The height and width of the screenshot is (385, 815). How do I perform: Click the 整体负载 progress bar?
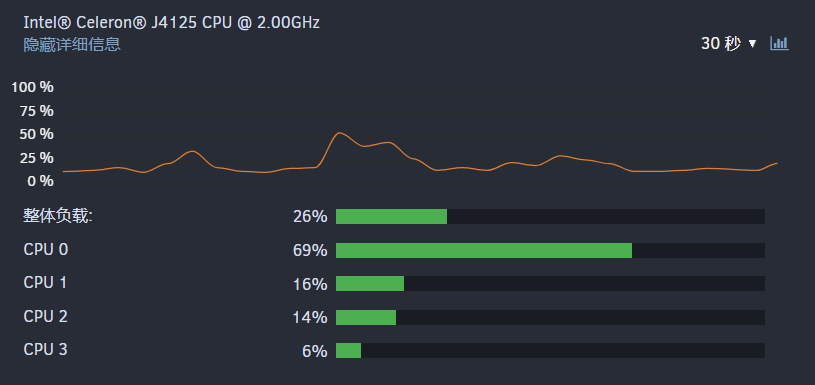(x=550, y=217)
